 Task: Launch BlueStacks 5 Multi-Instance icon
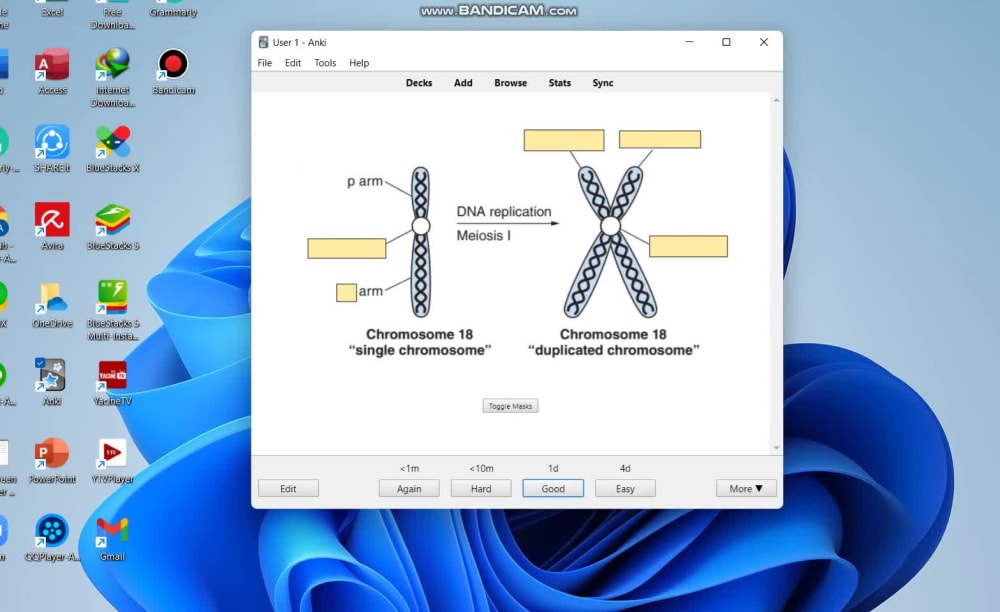coord(113,310)
